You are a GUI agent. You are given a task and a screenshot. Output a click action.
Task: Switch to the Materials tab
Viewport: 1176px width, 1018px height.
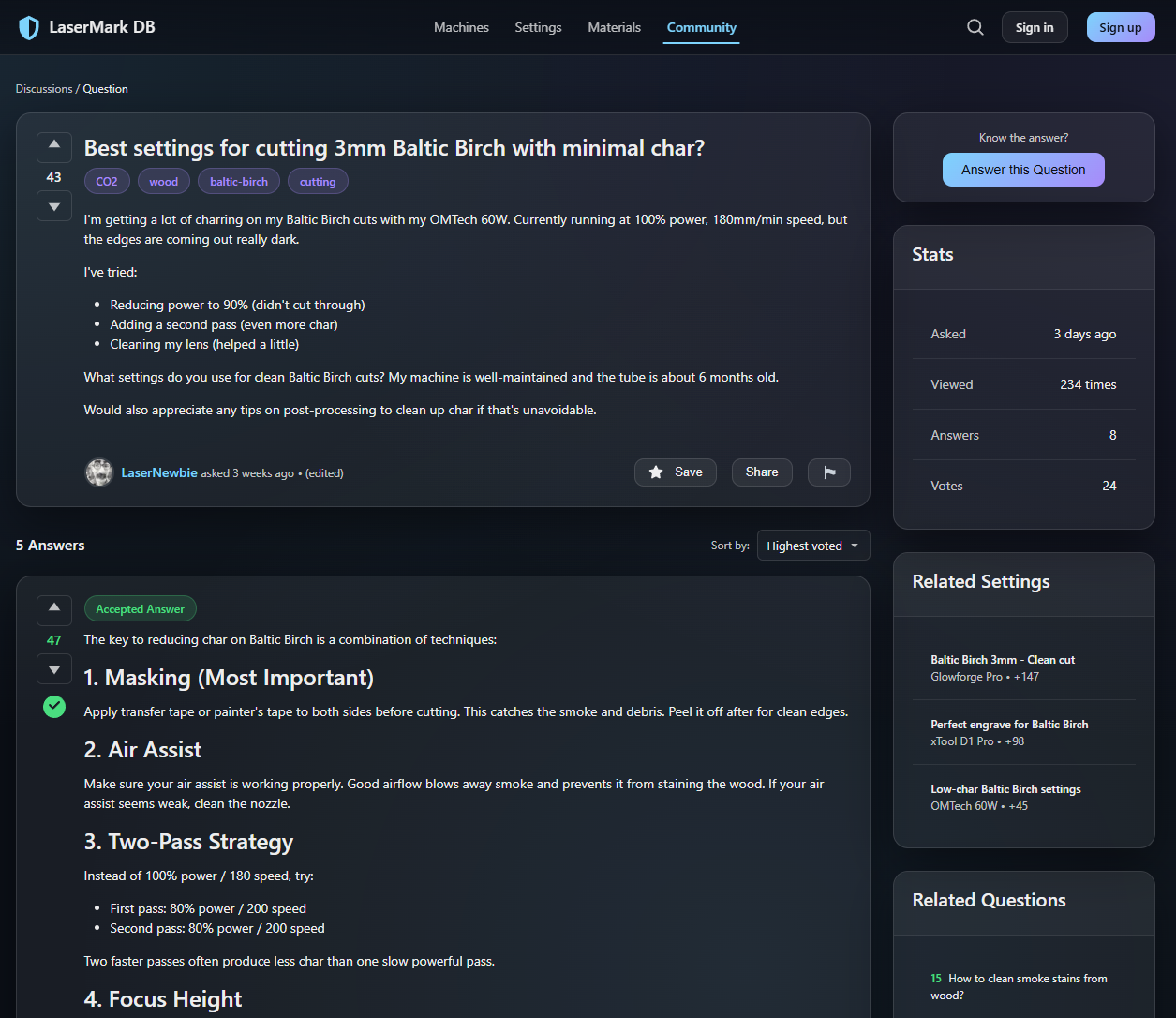coord(614,27)
